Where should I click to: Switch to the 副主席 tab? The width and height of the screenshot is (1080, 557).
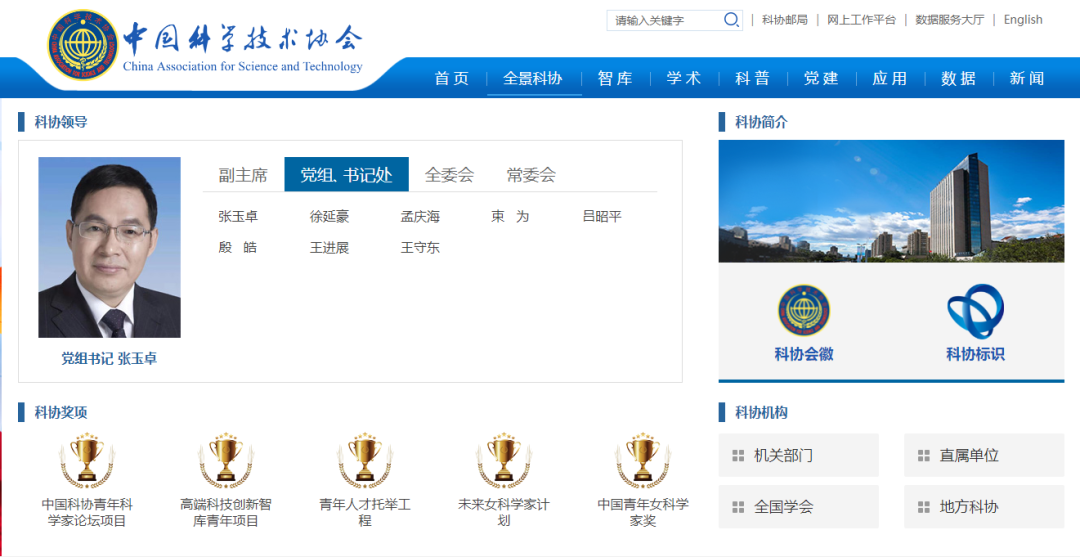point(243,175)
